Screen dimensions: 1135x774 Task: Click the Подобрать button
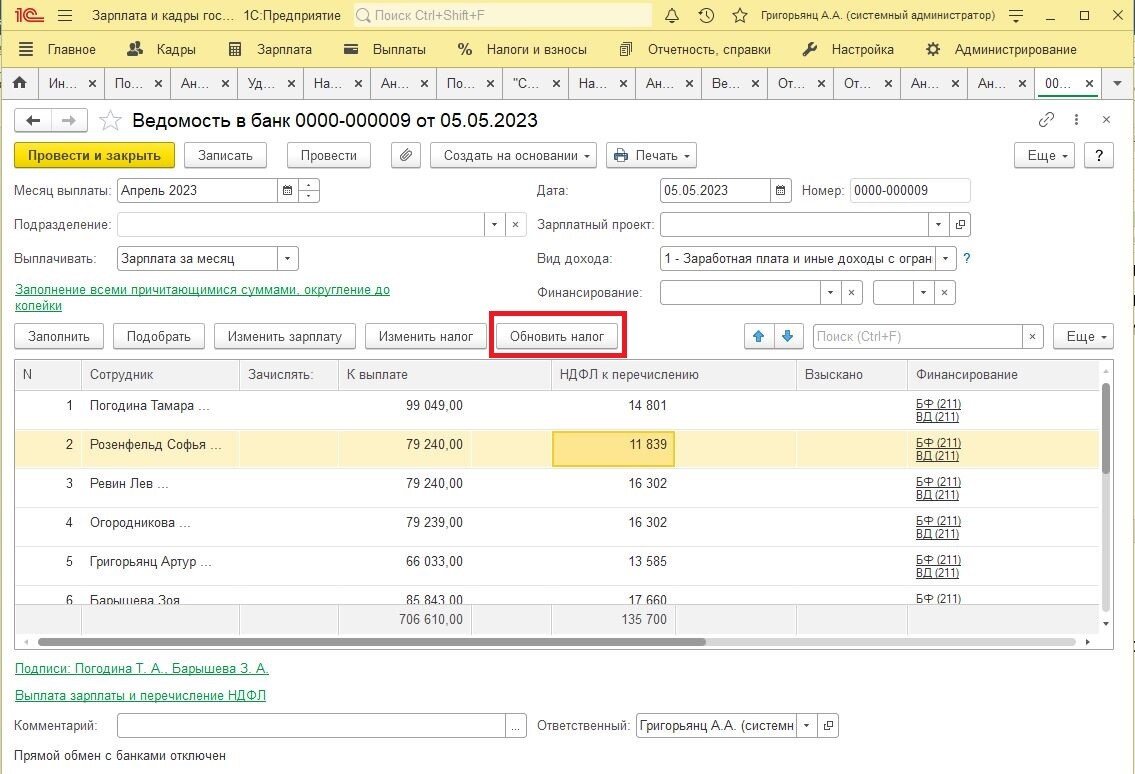[159, 336]
